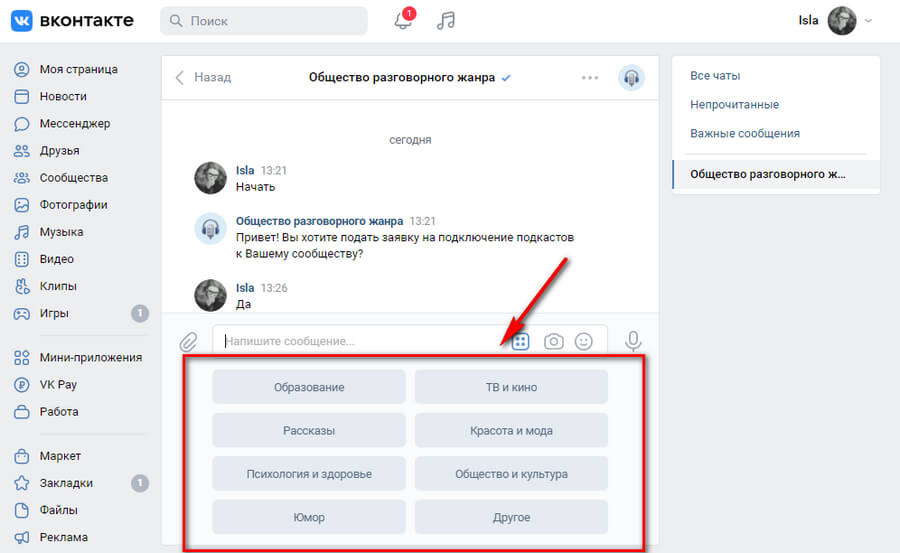Choose the ТВ и кино button
The image size is (900, 553).
(511, 387)
